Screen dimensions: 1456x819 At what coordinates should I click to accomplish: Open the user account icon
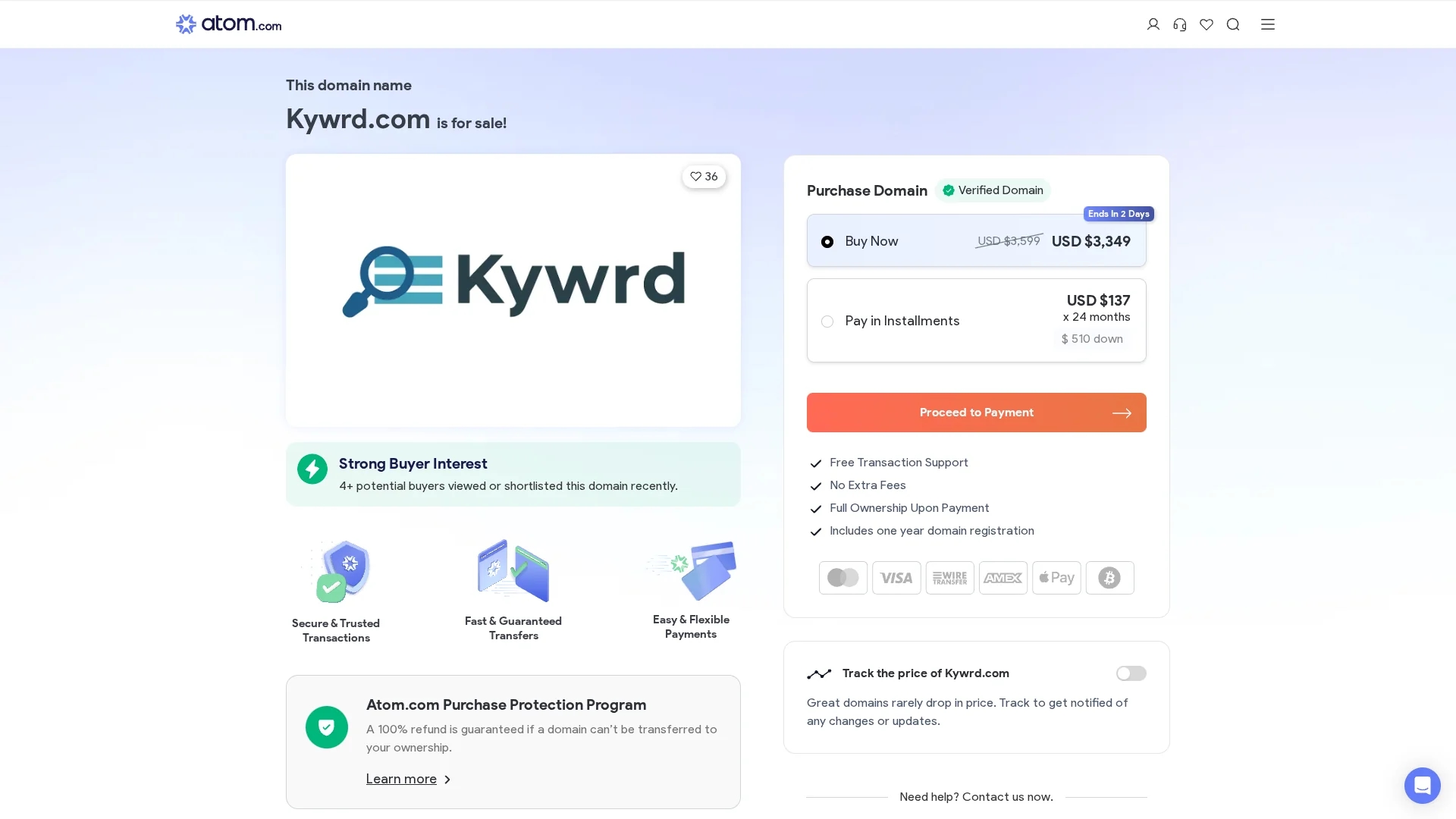click(1153, 24)
